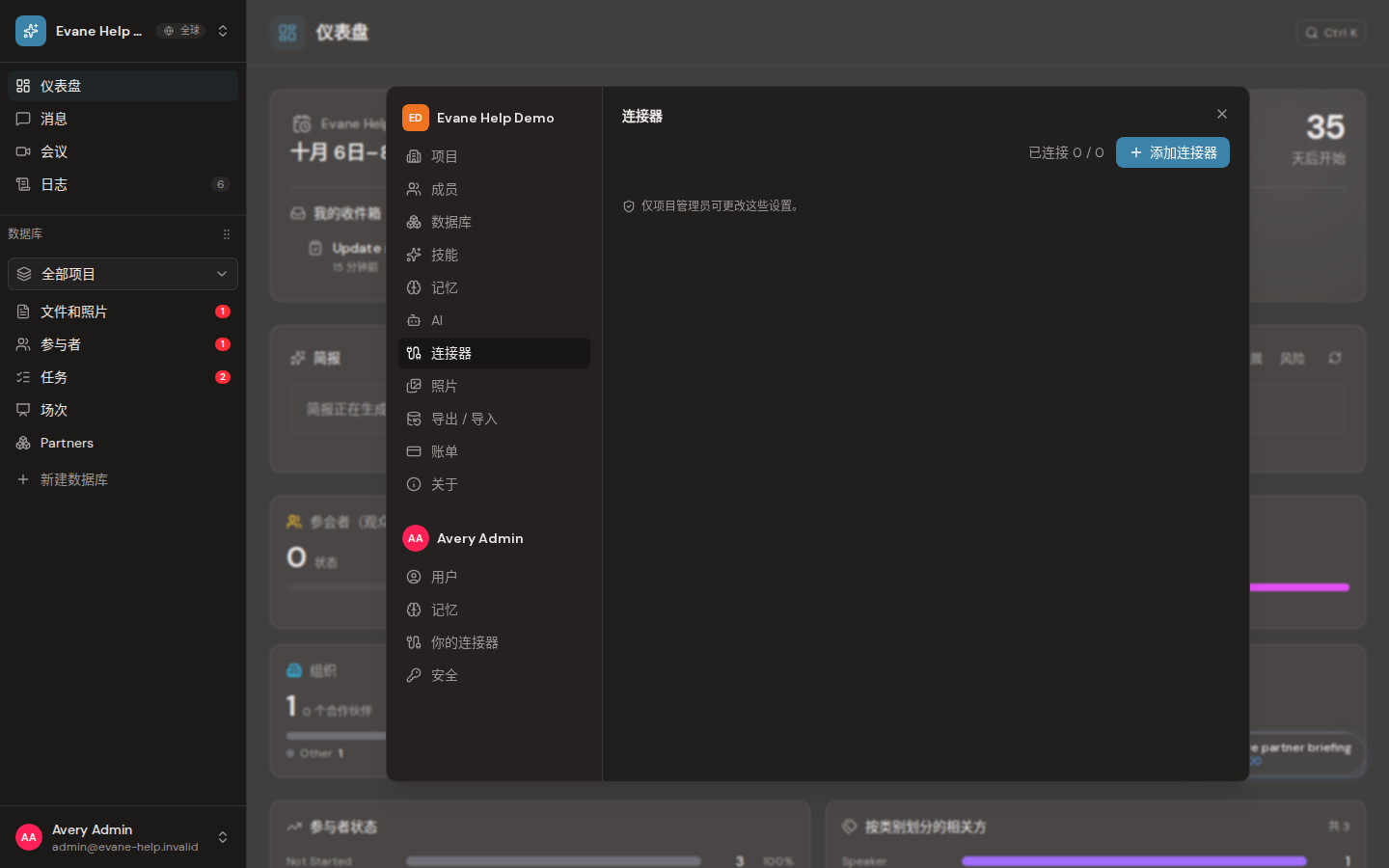Open 项目 settings in dialog
The image size is (1389, 868).
[494, 156]
